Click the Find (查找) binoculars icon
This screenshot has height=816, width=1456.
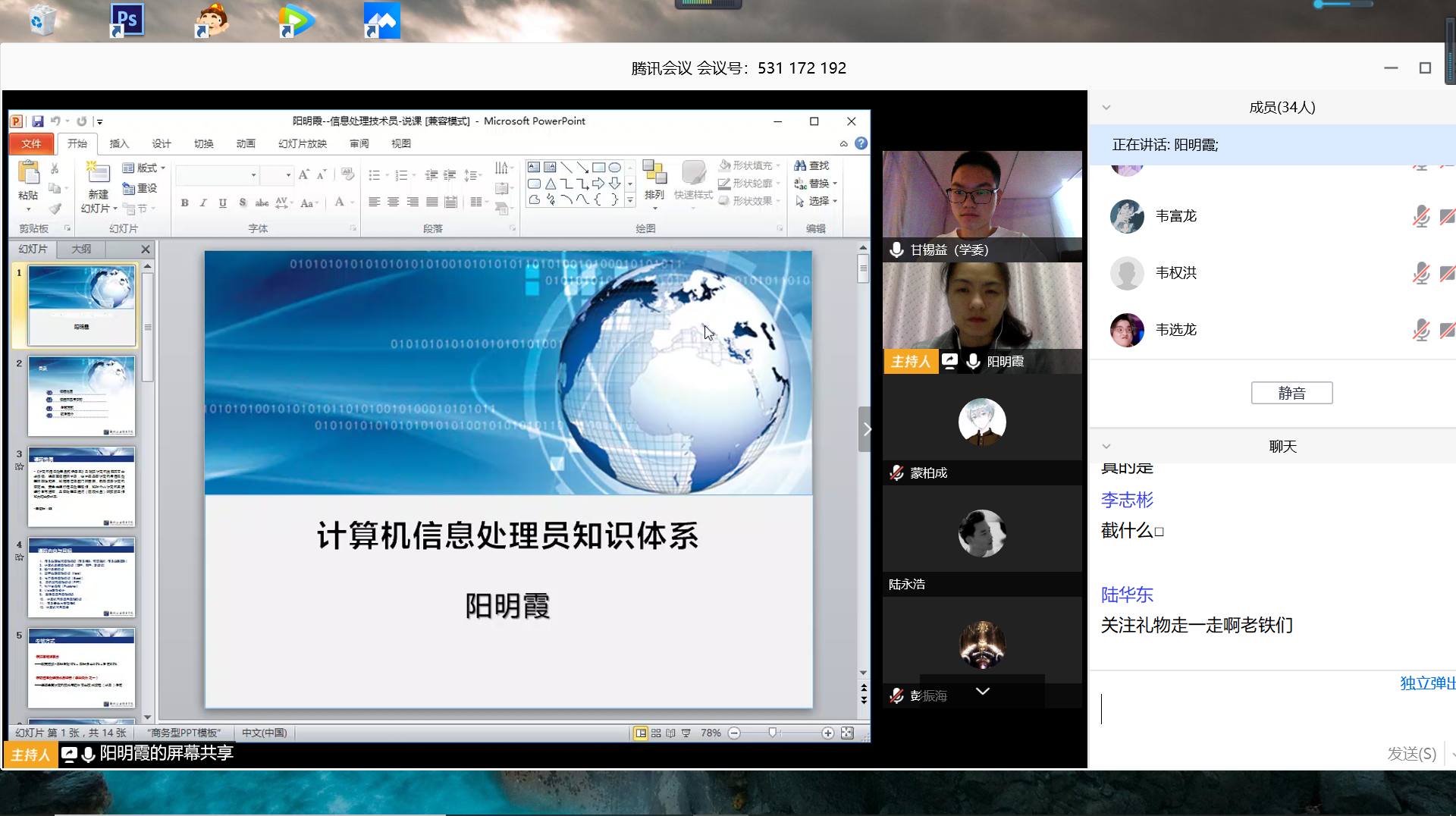point(800,165)
